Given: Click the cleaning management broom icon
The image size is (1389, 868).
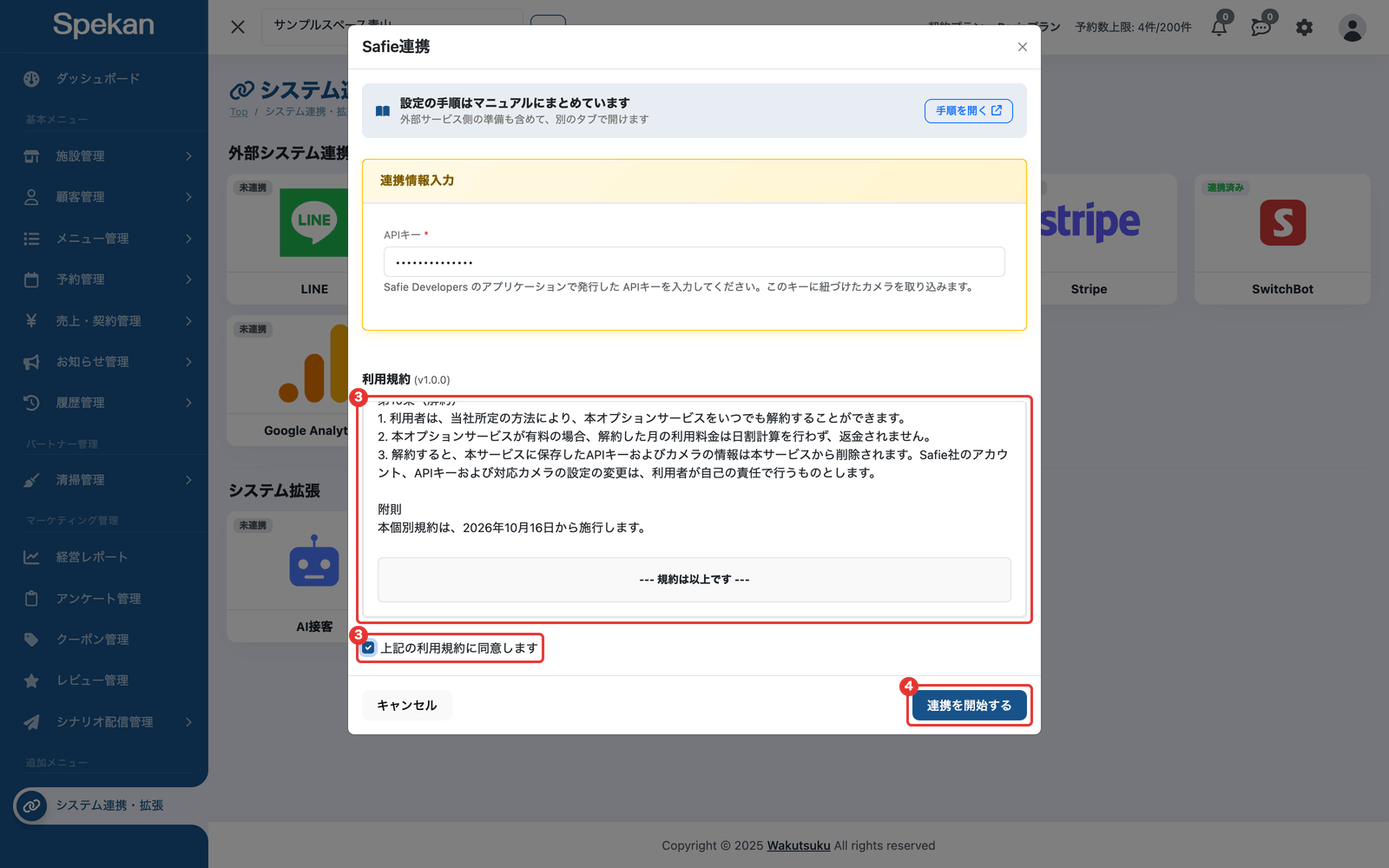Looking at the screenshot, I should tap(31, 480).
